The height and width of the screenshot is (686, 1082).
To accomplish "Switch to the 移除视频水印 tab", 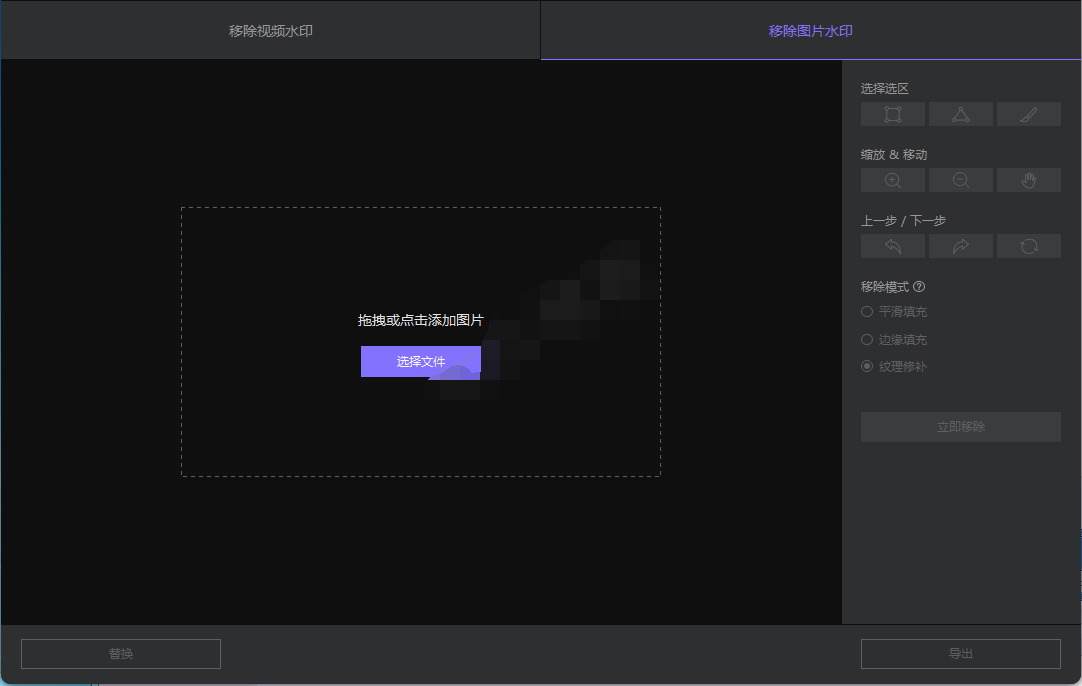I will [270, 31].
